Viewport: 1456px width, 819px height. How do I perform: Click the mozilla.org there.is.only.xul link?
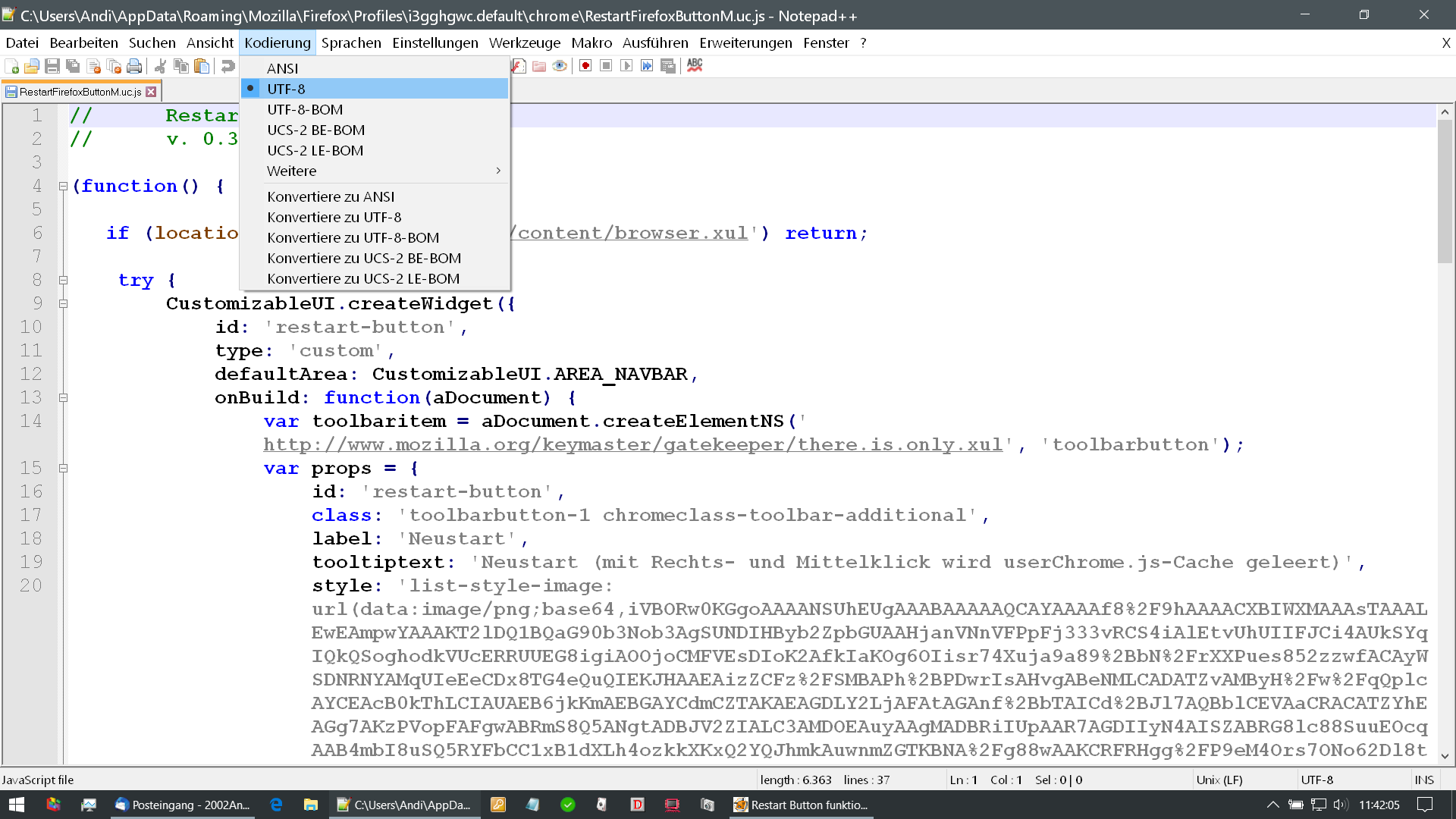pyautogui.click(x=633, y=444)
